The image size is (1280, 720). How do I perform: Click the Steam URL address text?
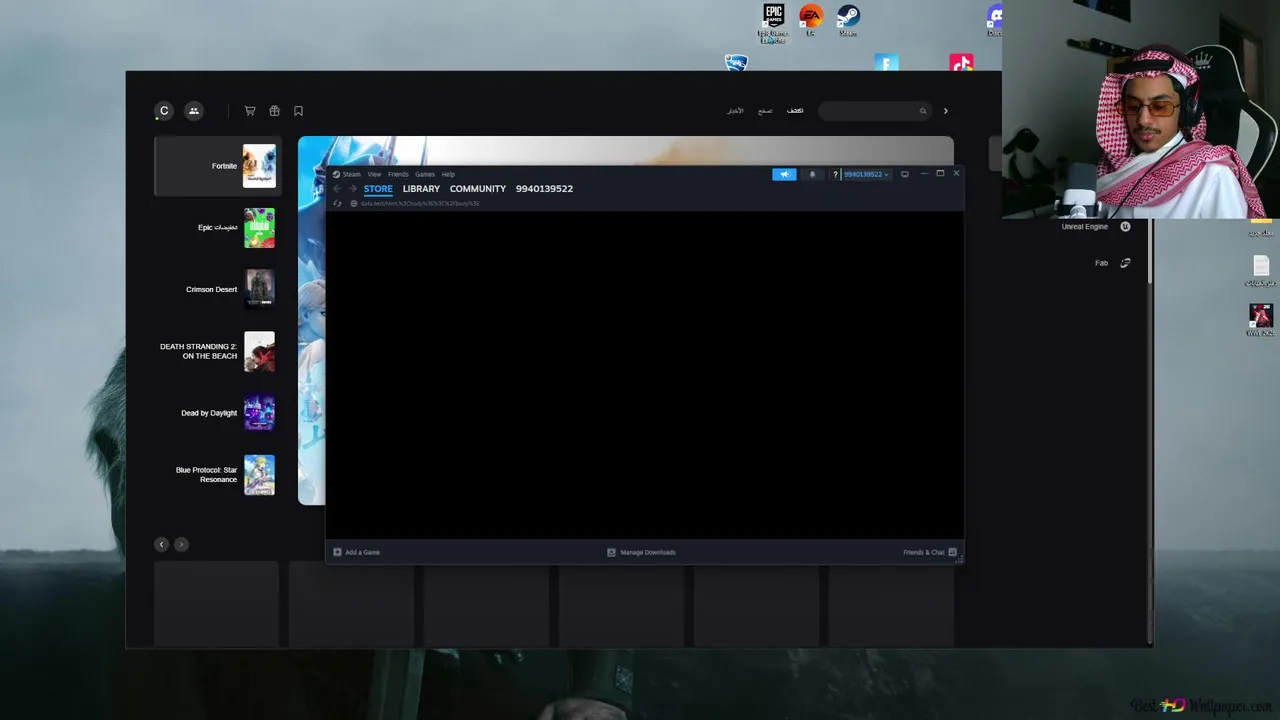pyautogui.click(x=420, y=203)
